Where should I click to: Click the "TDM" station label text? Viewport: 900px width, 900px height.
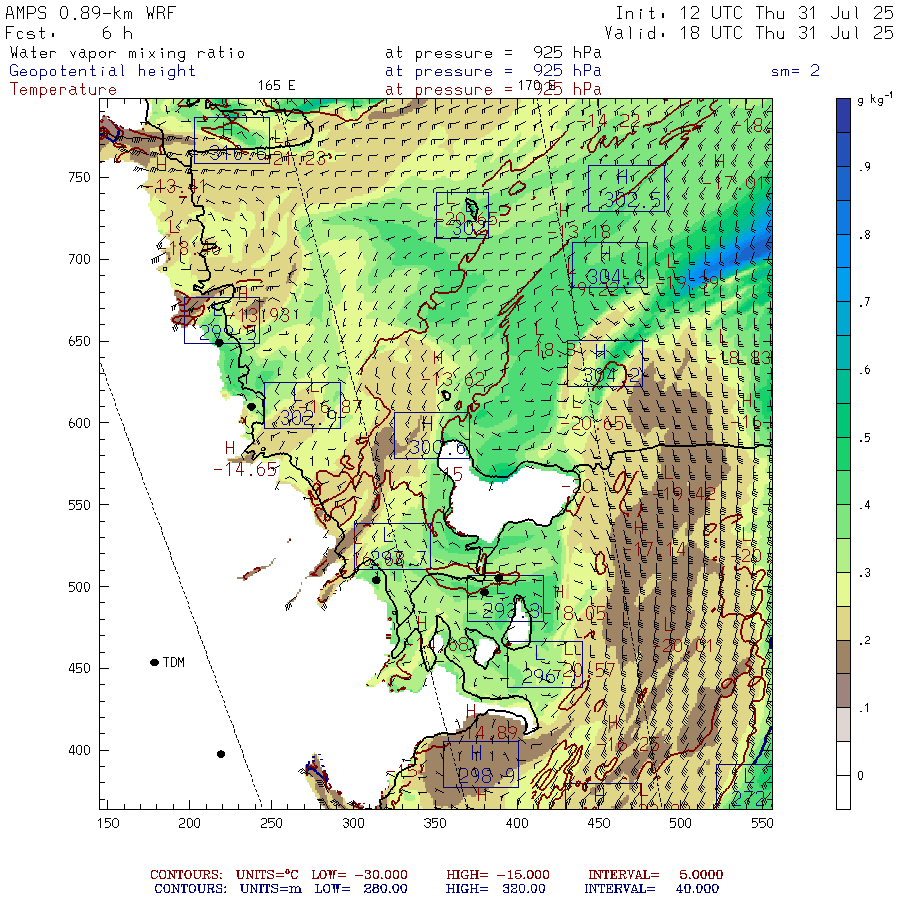point(174,662)
